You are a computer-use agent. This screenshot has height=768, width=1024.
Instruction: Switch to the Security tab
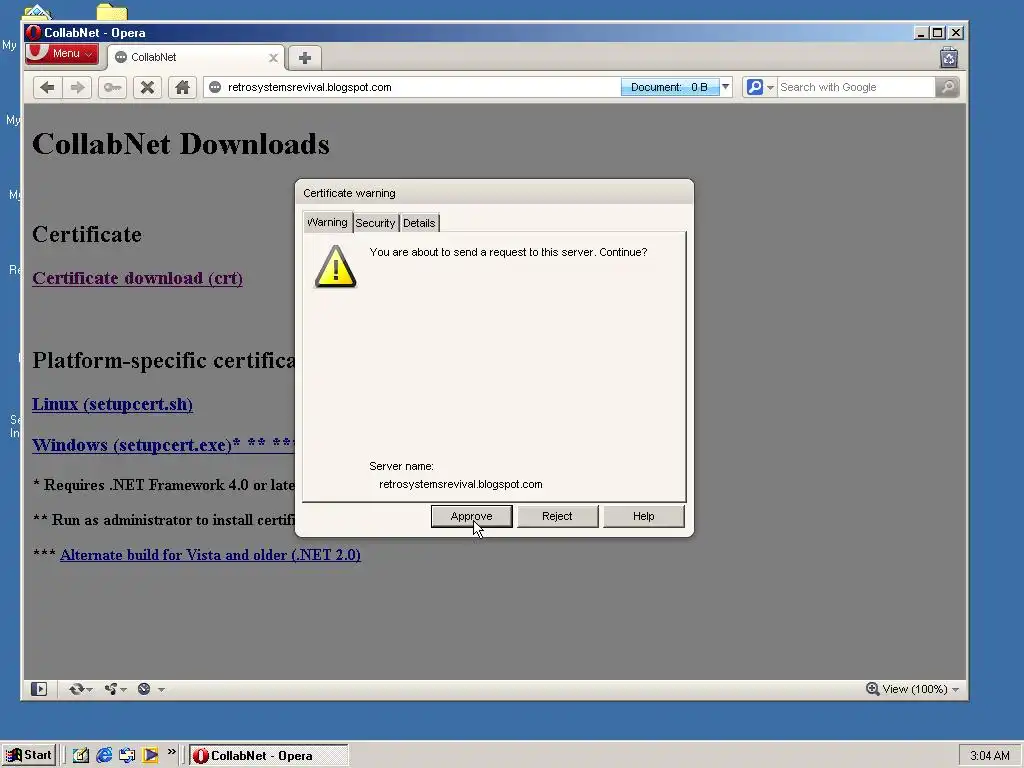376,223
